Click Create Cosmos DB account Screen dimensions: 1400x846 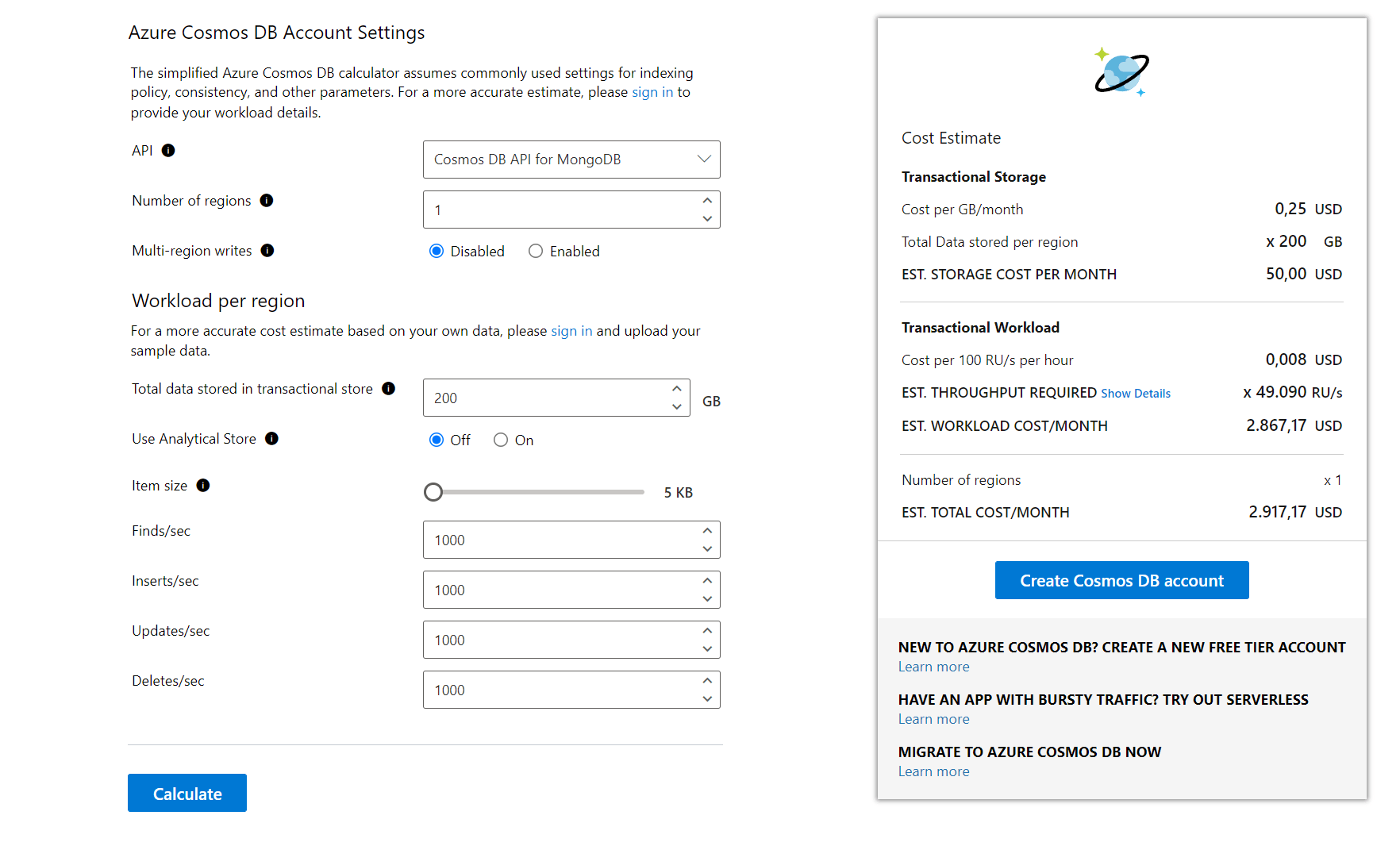(x=1121, y=580)
